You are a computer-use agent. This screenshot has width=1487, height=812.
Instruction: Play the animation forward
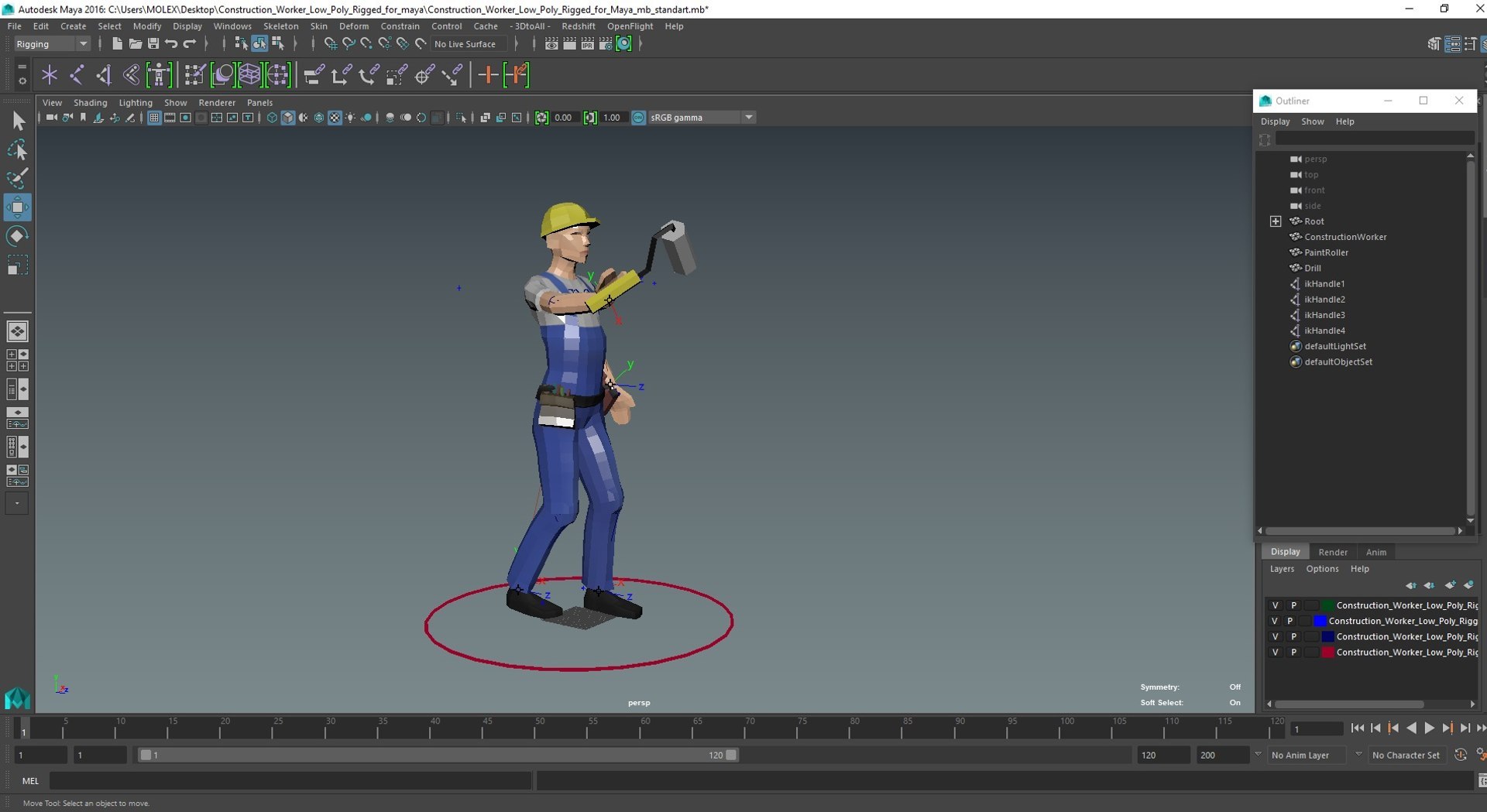point(1429,728)
